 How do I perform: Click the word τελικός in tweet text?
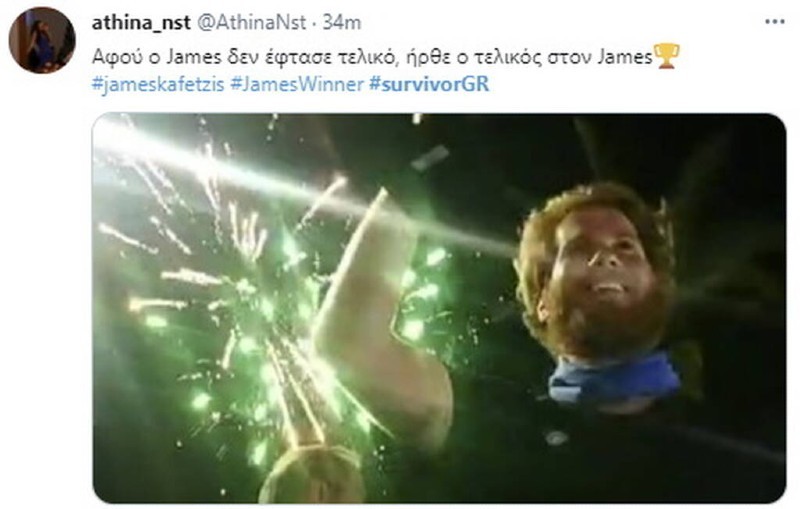click(x=508, y=57)
